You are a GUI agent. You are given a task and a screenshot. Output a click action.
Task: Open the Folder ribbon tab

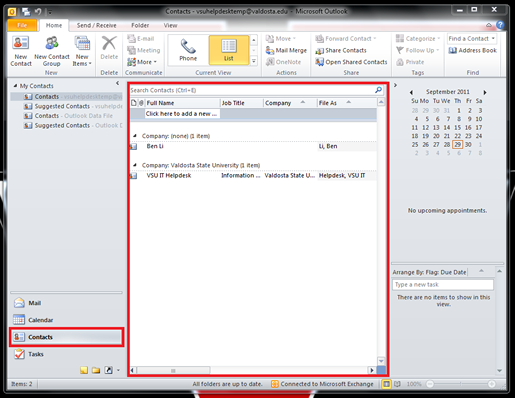point(140,25)
